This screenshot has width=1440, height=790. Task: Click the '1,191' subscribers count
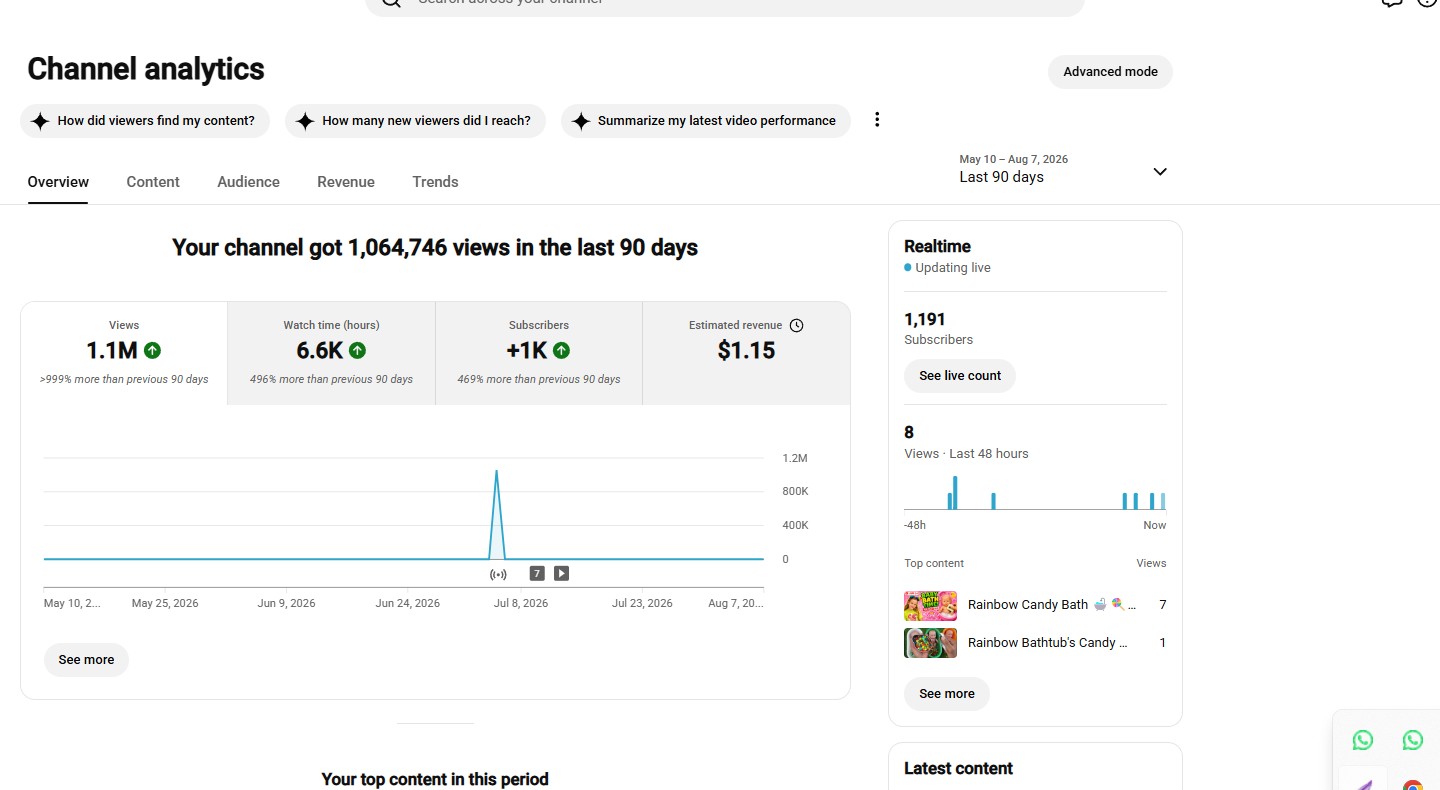coord(925,320)
